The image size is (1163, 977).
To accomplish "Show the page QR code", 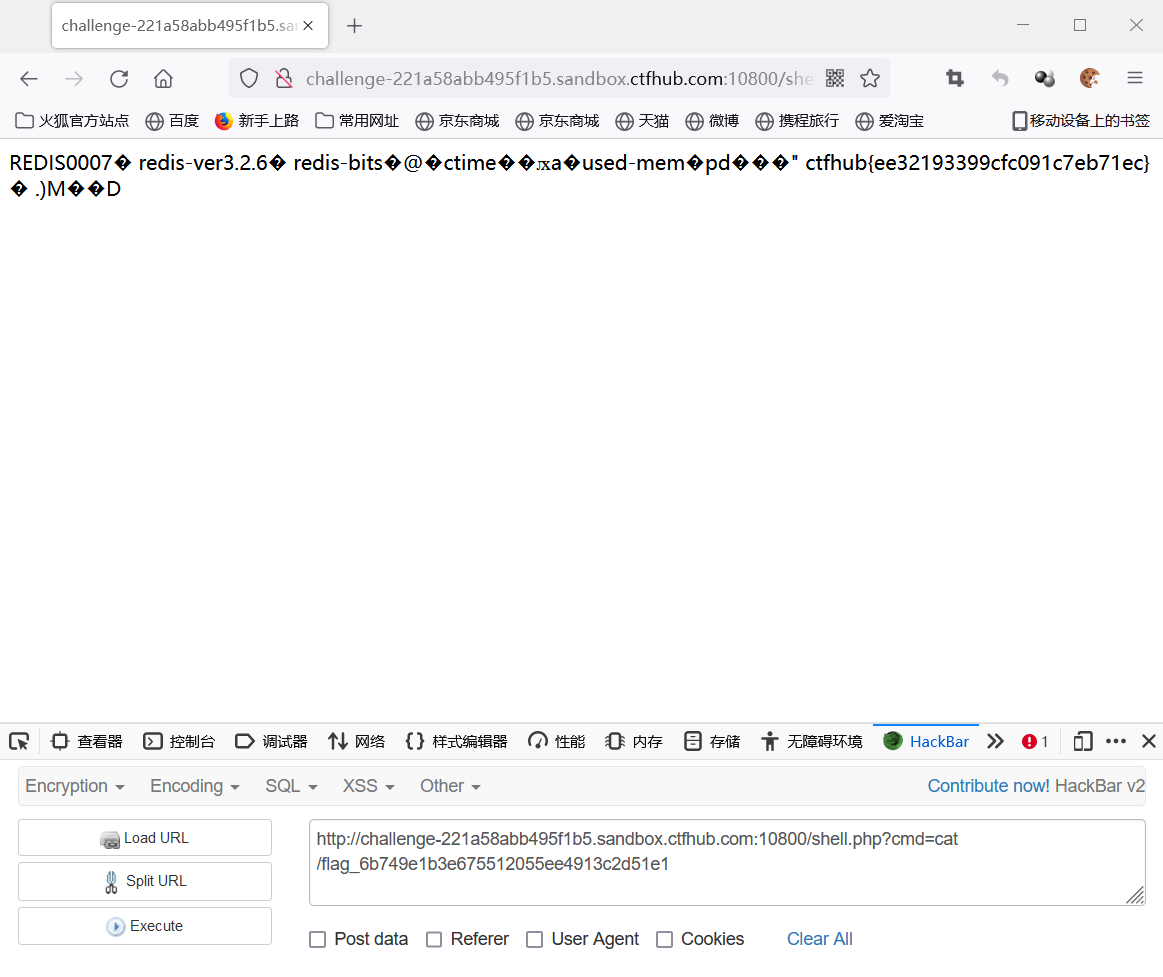I will tap(835, 78).
